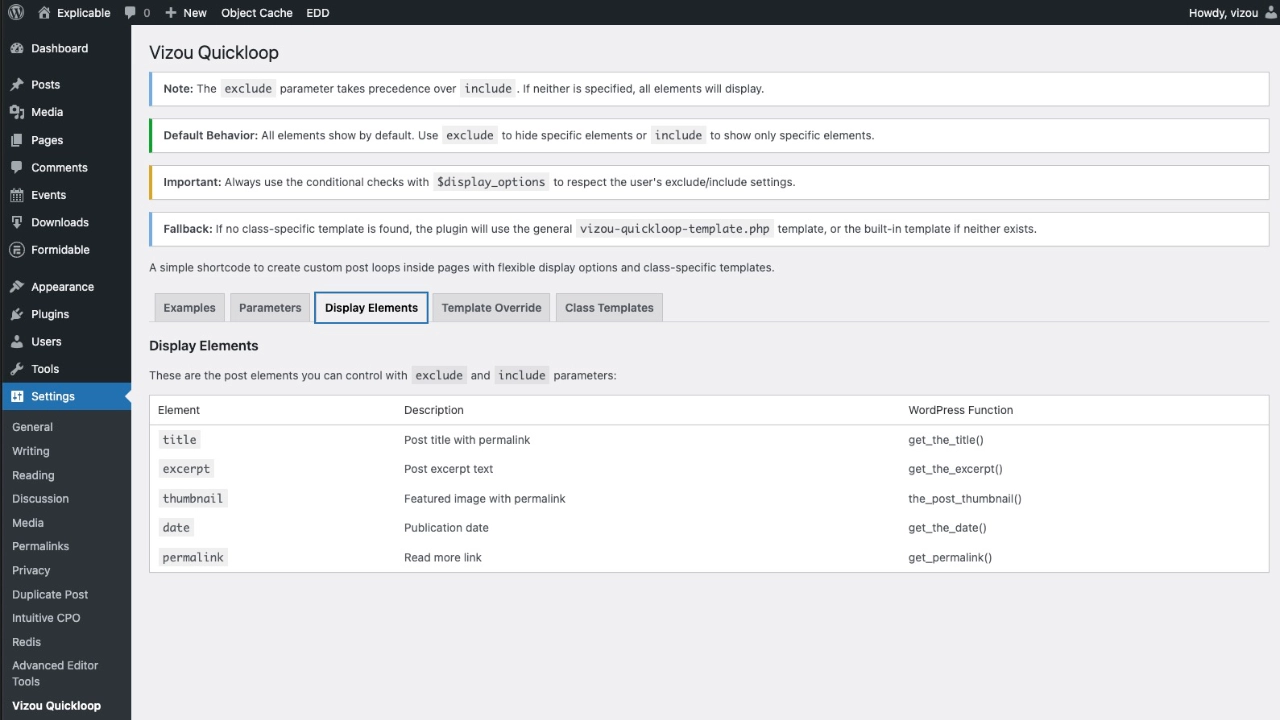Open the comments bubble icon in admin bar
Image resolution: width=1280 pixels, height=720 pixels.
click(131, 13)
